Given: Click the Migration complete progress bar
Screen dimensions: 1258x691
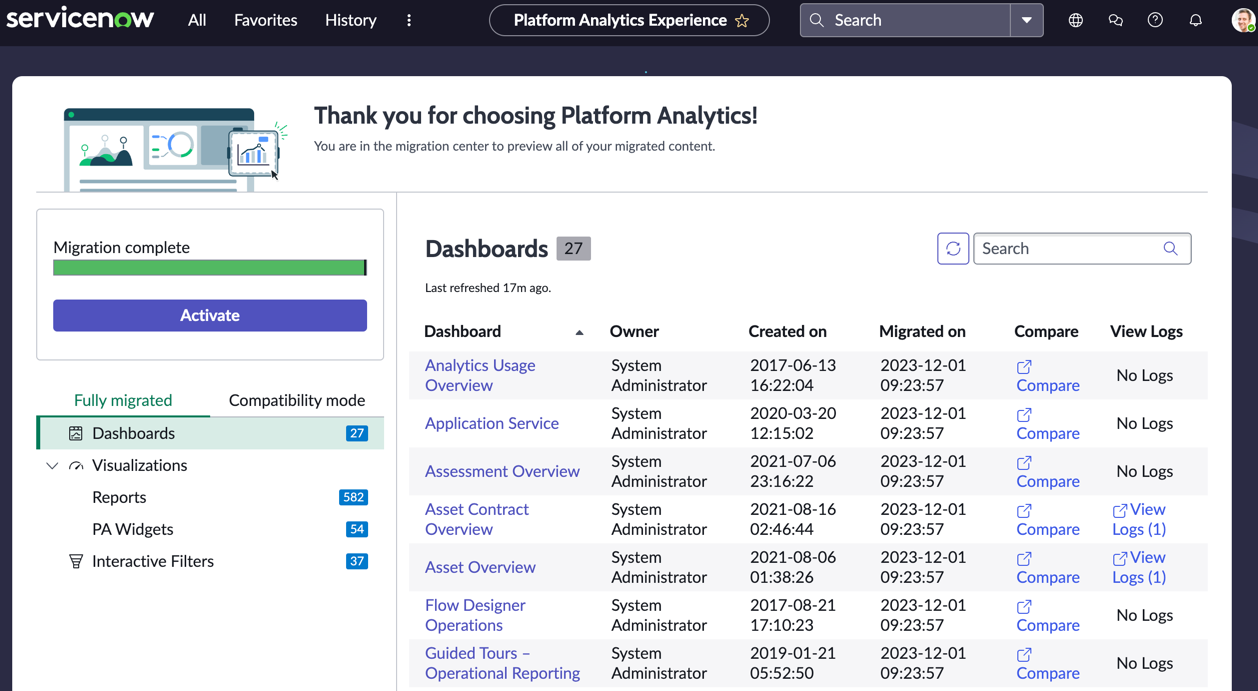Looking at the screenshot, I should coord(210,267).
